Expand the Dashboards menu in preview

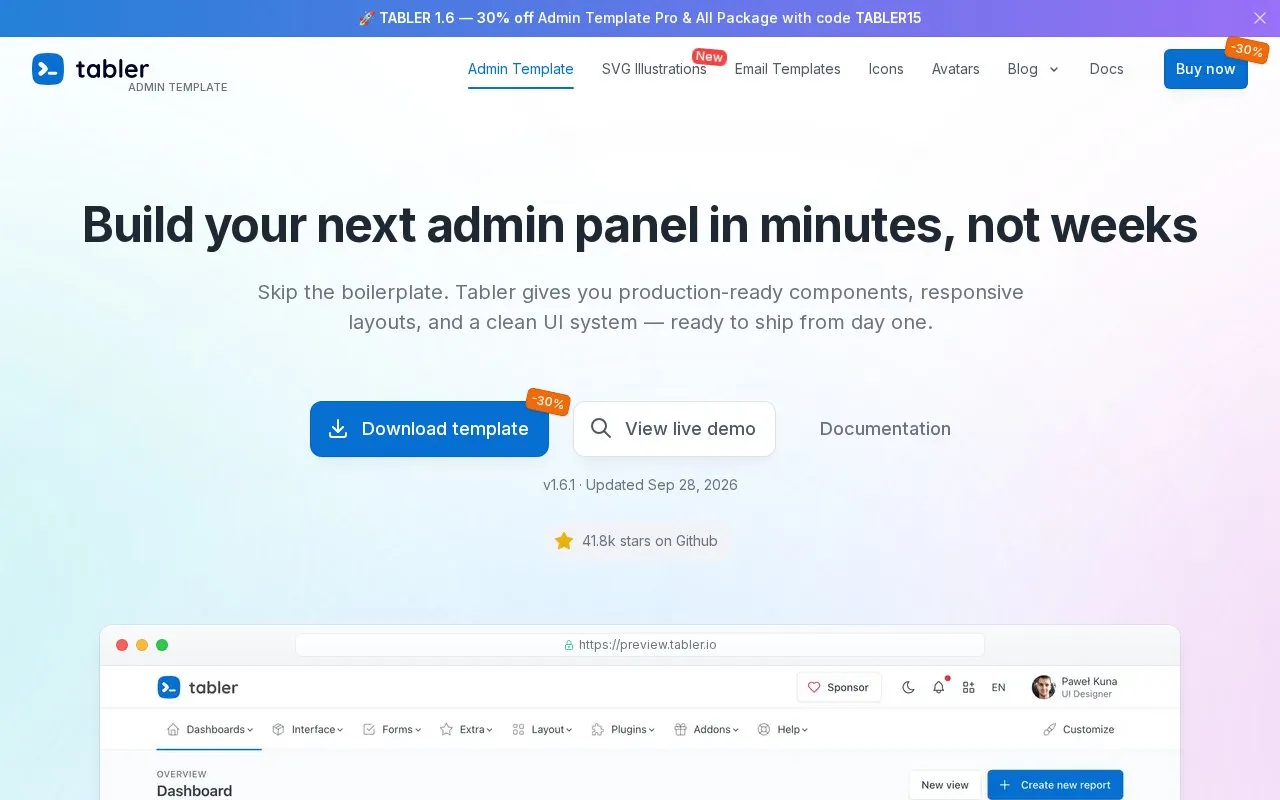(209, 730)
